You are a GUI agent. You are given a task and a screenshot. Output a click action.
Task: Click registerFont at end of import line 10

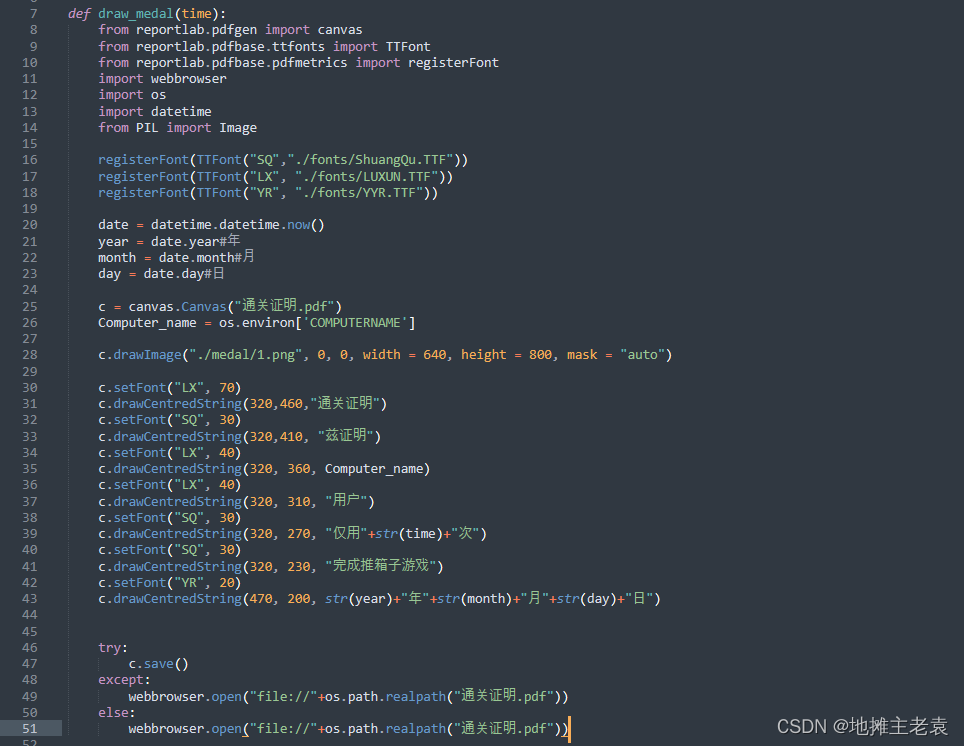coord(453,63)
